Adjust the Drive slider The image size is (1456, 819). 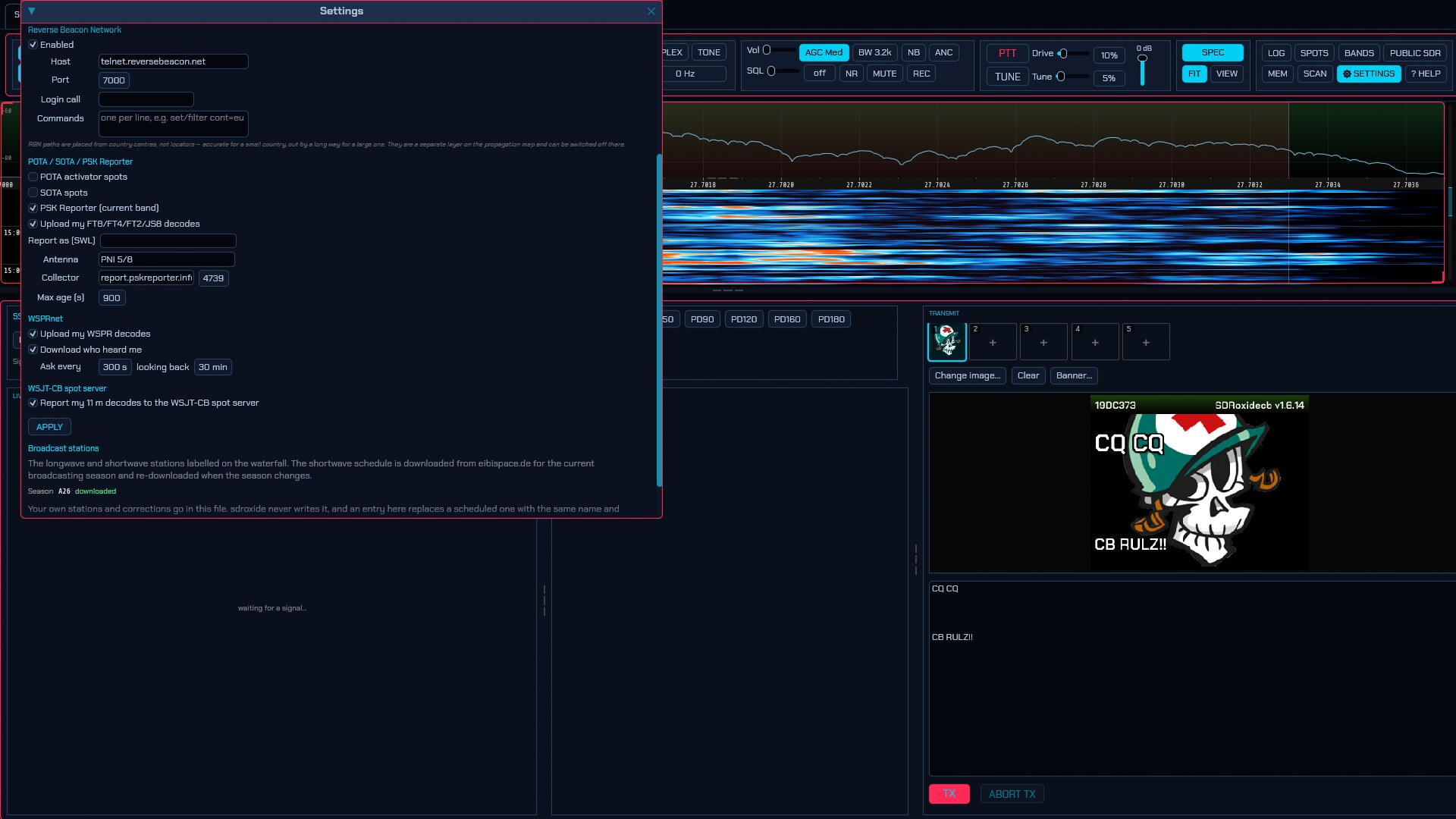pyautogui.click(x=1073, y=53)
